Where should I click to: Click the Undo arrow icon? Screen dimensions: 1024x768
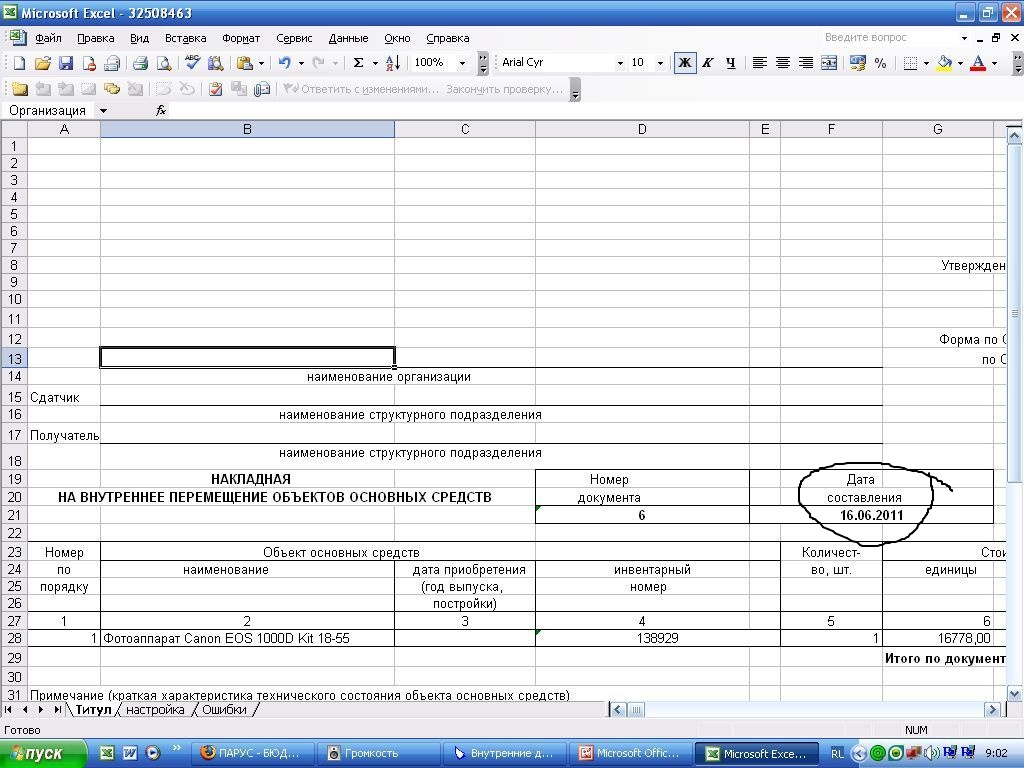pos(284,63)
